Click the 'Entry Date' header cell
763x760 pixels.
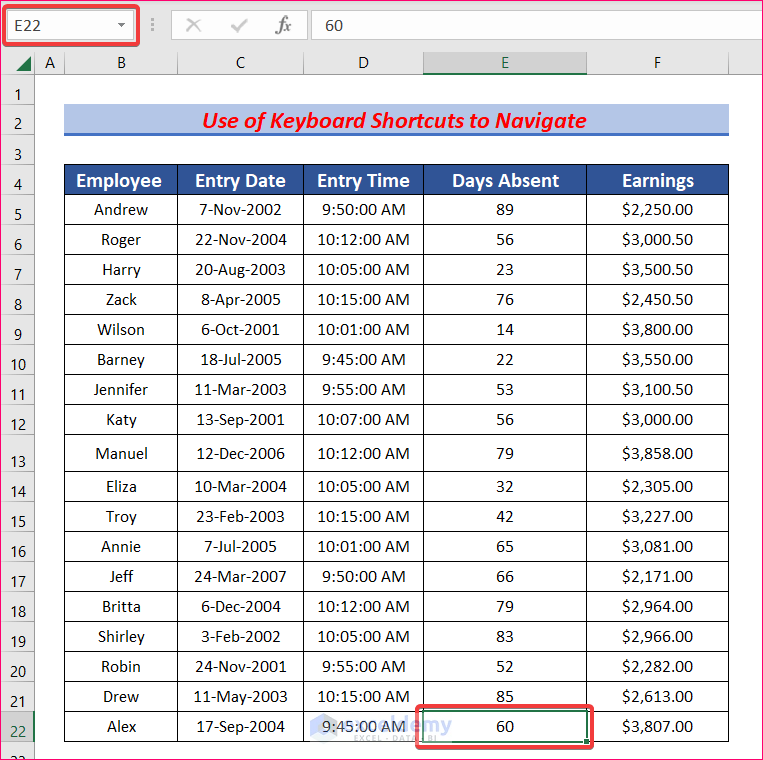pos(240,181)
